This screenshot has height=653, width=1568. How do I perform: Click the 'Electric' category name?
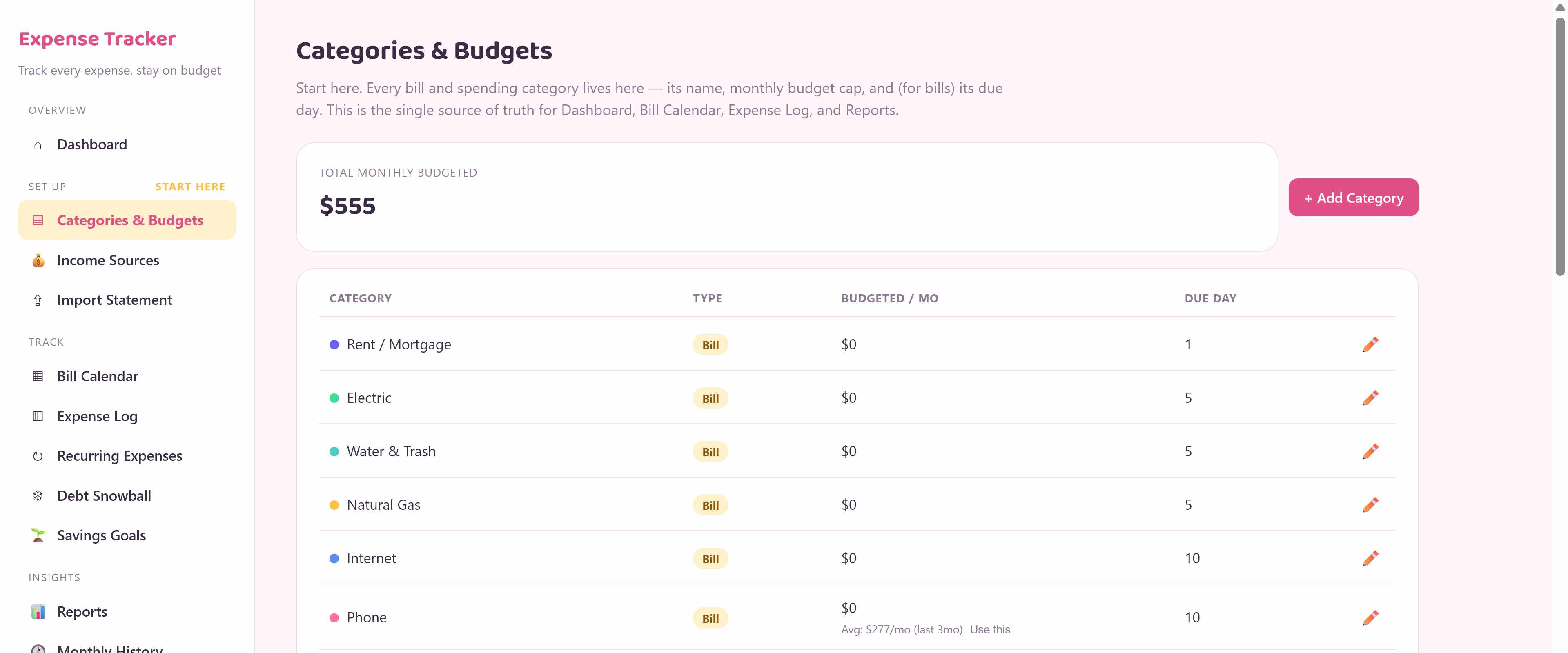point(369,398)
